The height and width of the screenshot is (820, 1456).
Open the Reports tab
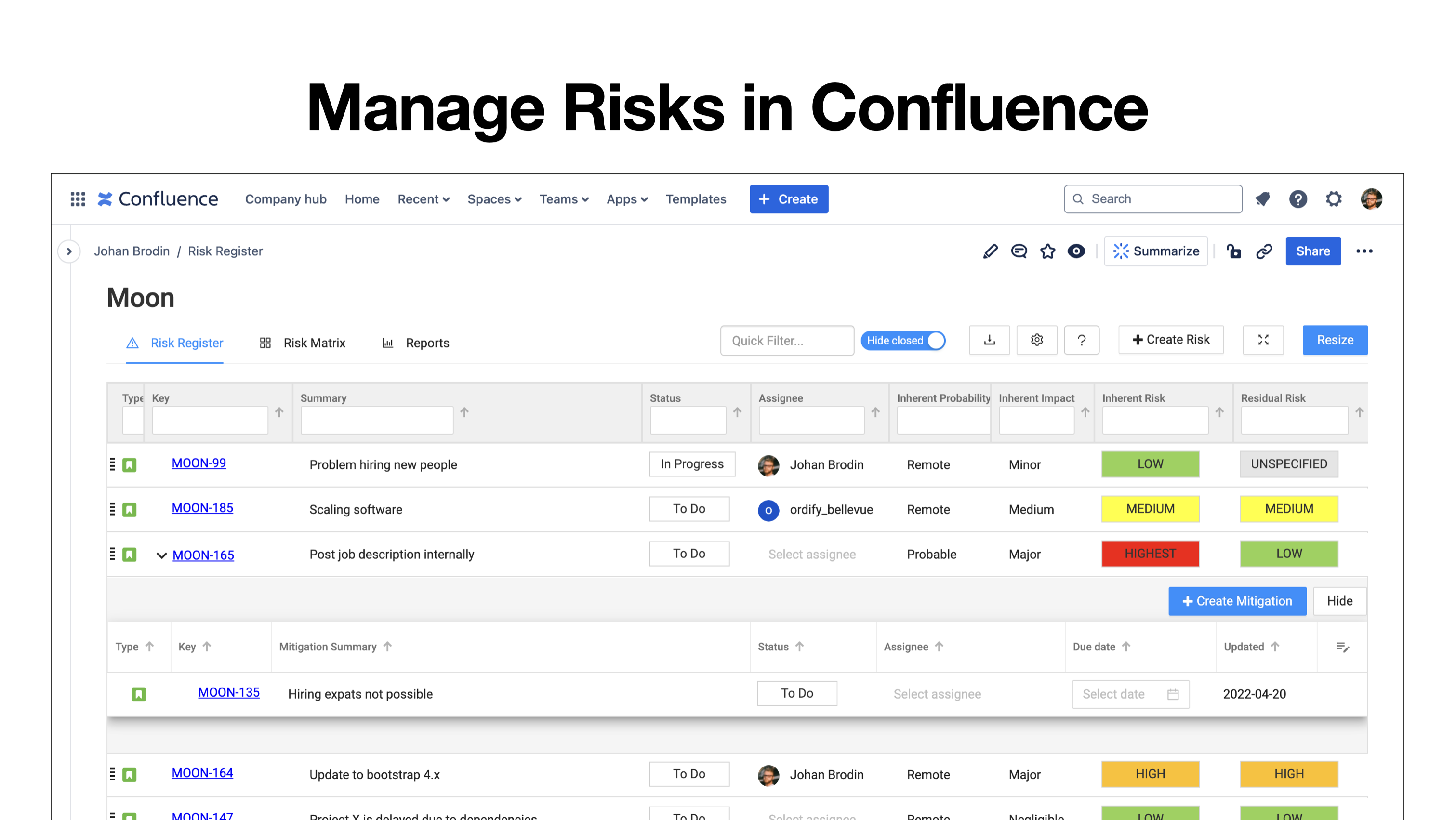pyautogui.click(x=428, y=343)
